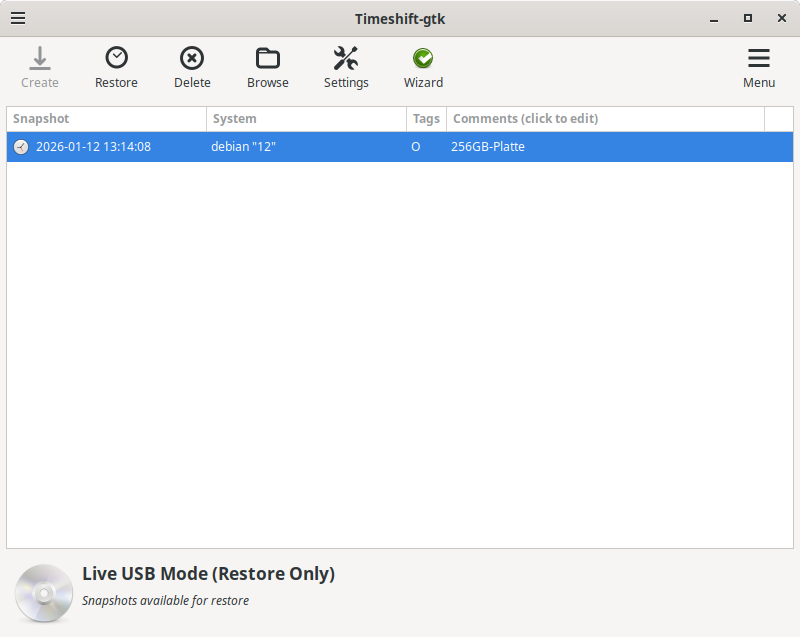The width and height of the screenshot is (800, 637).
Task: Click the Comments (click to edit) header
Action: click(x=524, y=119)
